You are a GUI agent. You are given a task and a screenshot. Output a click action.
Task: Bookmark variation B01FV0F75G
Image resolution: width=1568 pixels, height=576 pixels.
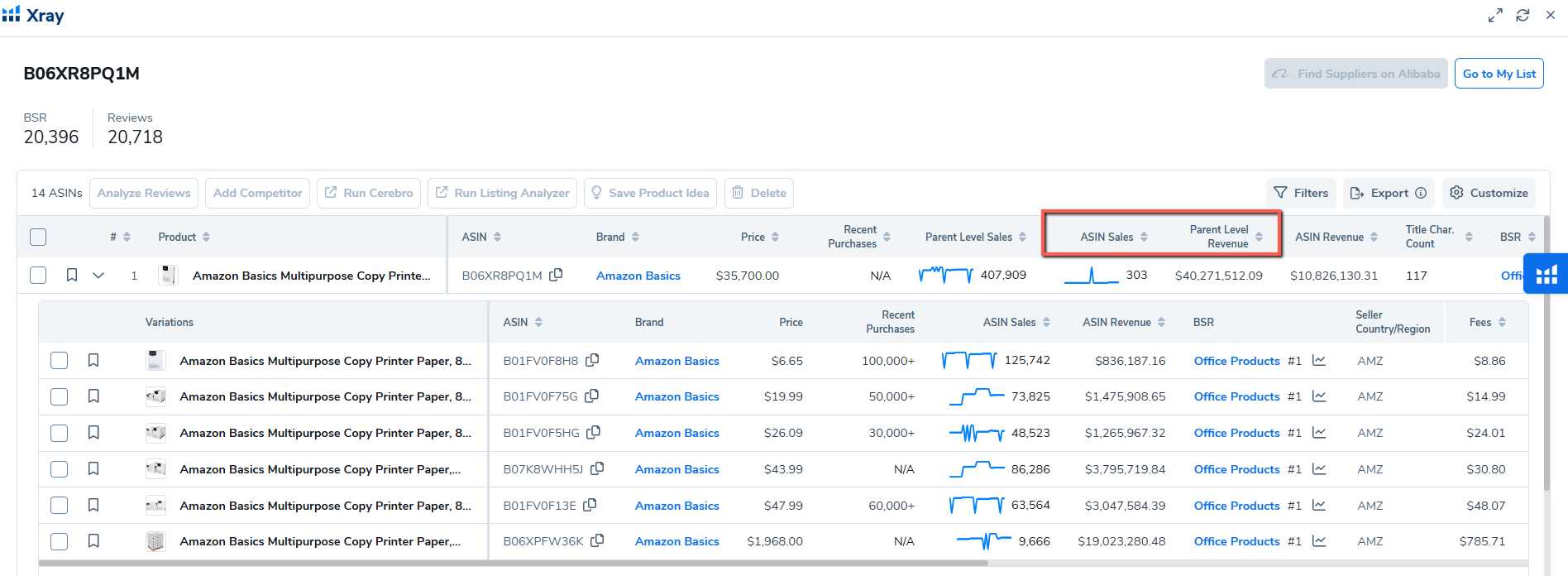click(93, 396)
